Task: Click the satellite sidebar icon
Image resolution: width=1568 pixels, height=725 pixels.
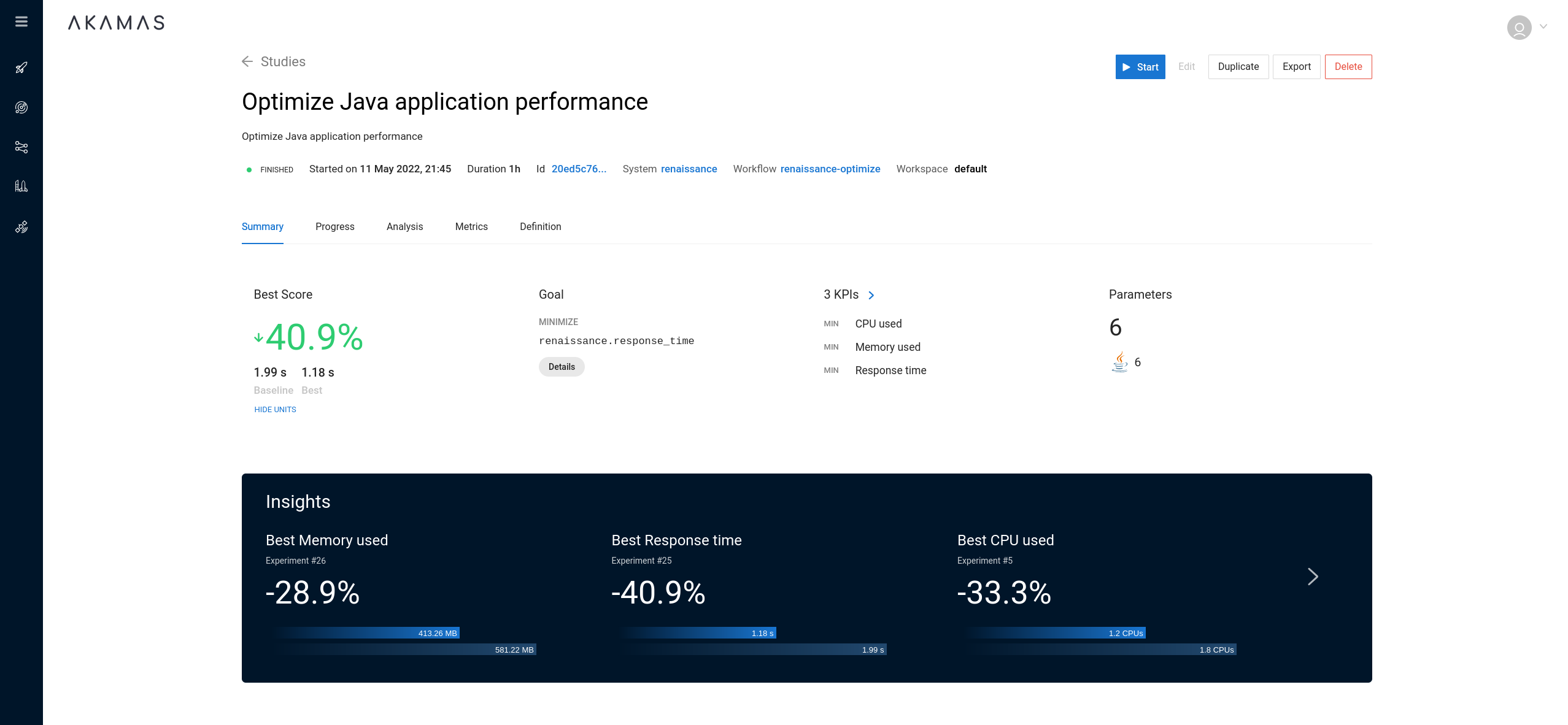Action: click(21, 227)
